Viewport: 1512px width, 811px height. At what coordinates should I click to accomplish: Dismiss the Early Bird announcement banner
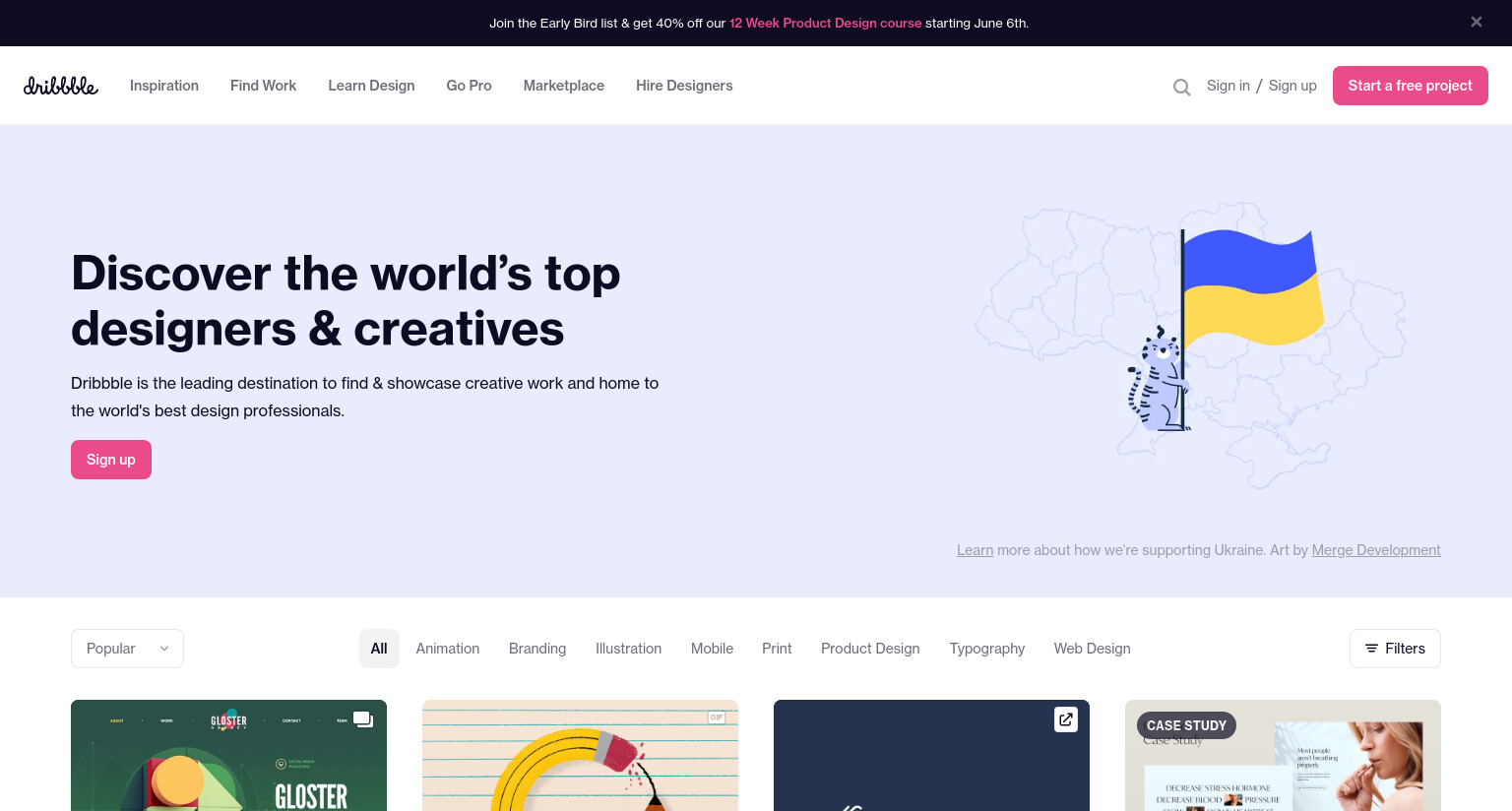(1476, 22)
